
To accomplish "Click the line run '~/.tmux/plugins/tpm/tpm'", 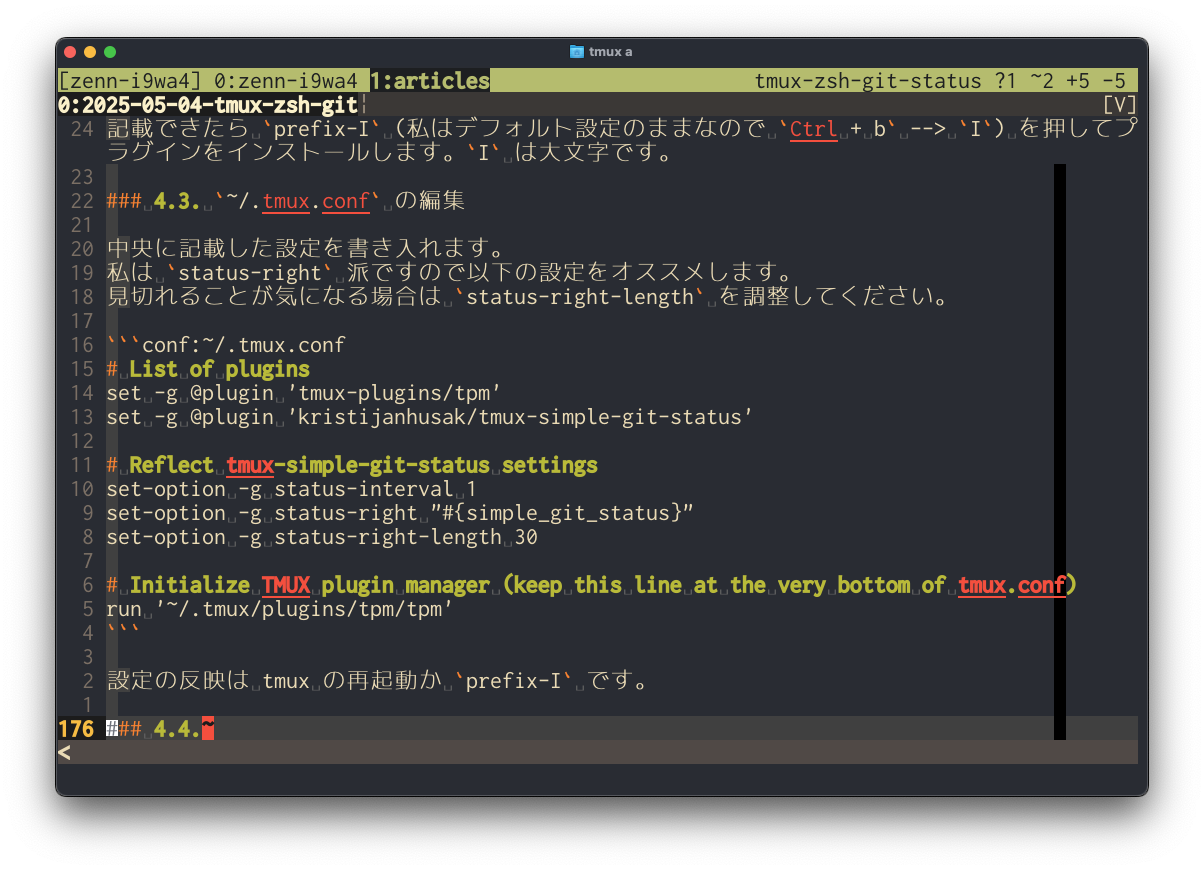I will (x=280, y=609).
